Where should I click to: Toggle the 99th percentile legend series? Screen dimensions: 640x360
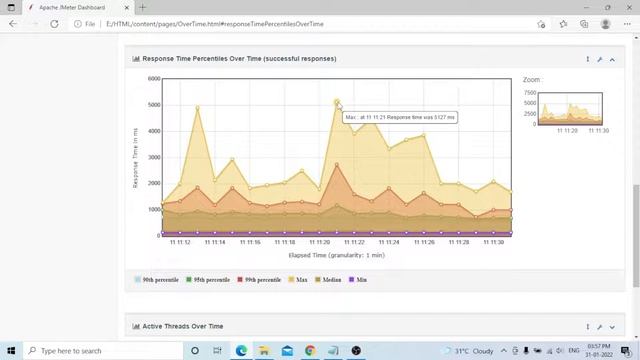[x=259, y=280]
